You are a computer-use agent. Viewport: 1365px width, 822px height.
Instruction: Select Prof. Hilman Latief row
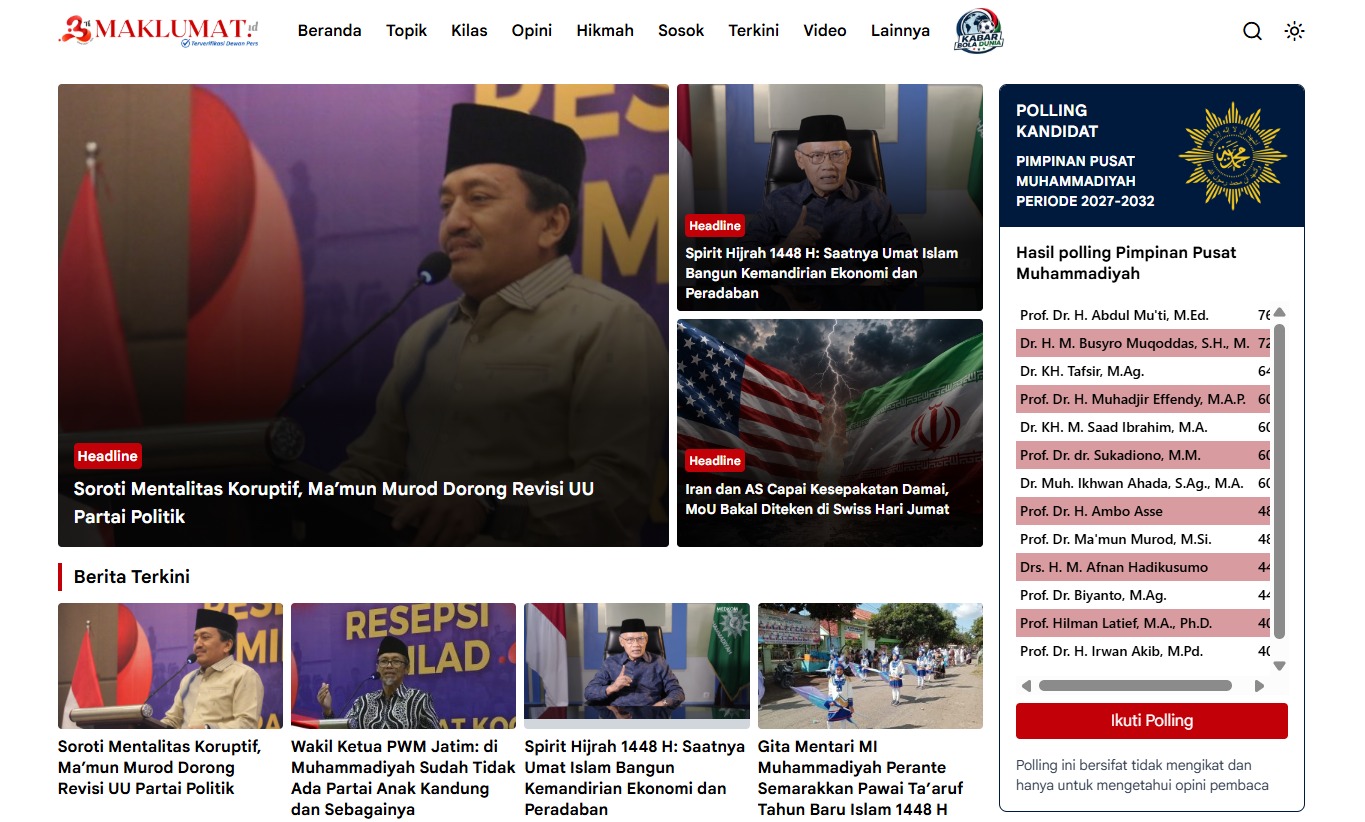[x=1143, y=623]
